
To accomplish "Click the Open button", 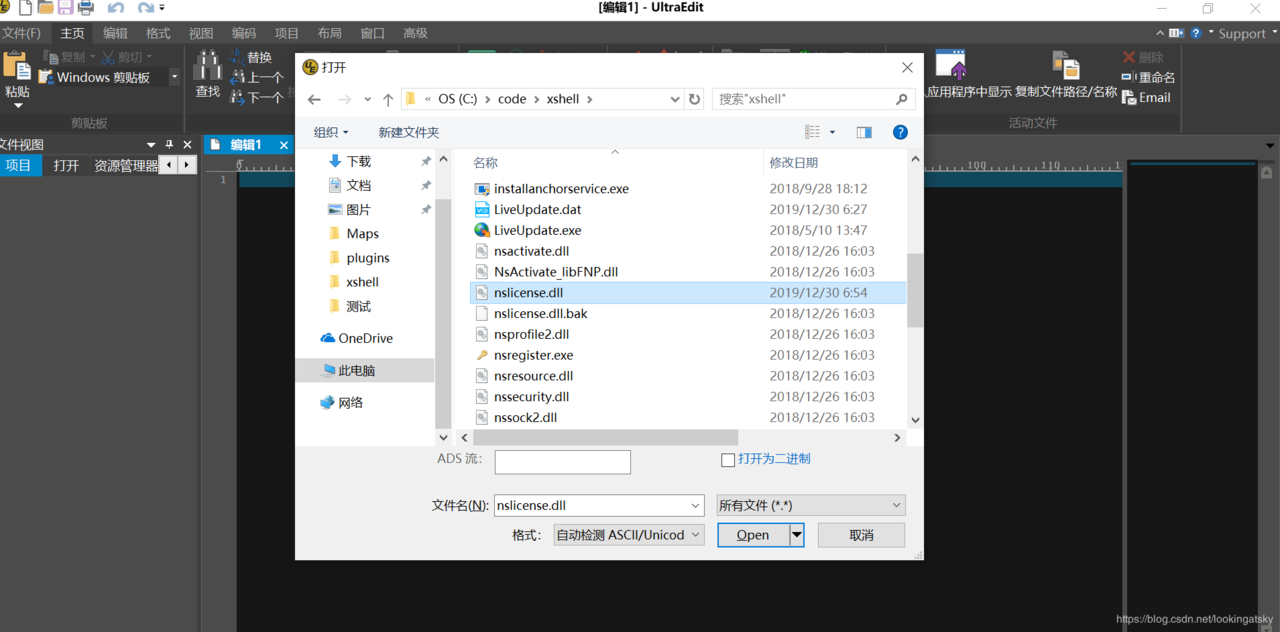I will click(753, 535).
